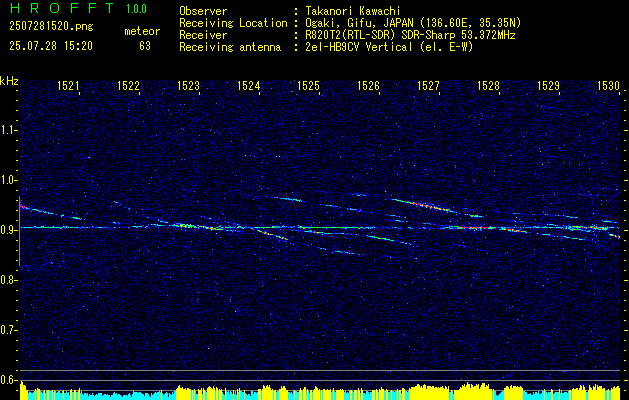Click the 1529 time marker

click(548, 86)
